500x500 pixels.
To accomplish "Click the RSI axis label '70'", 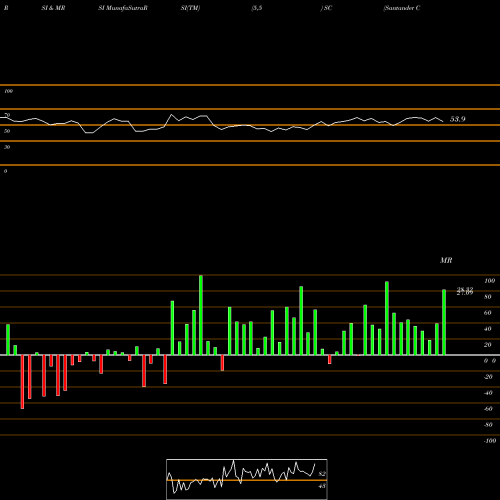I will pyautogui.click(x=7, y=115).
